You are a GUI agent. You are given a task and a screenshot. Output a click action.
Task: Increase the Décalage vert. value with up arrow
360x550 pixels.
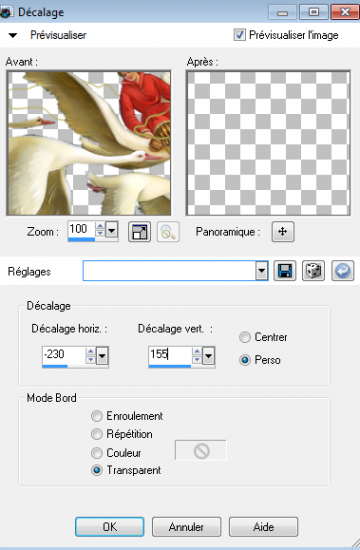coord(197,351)
